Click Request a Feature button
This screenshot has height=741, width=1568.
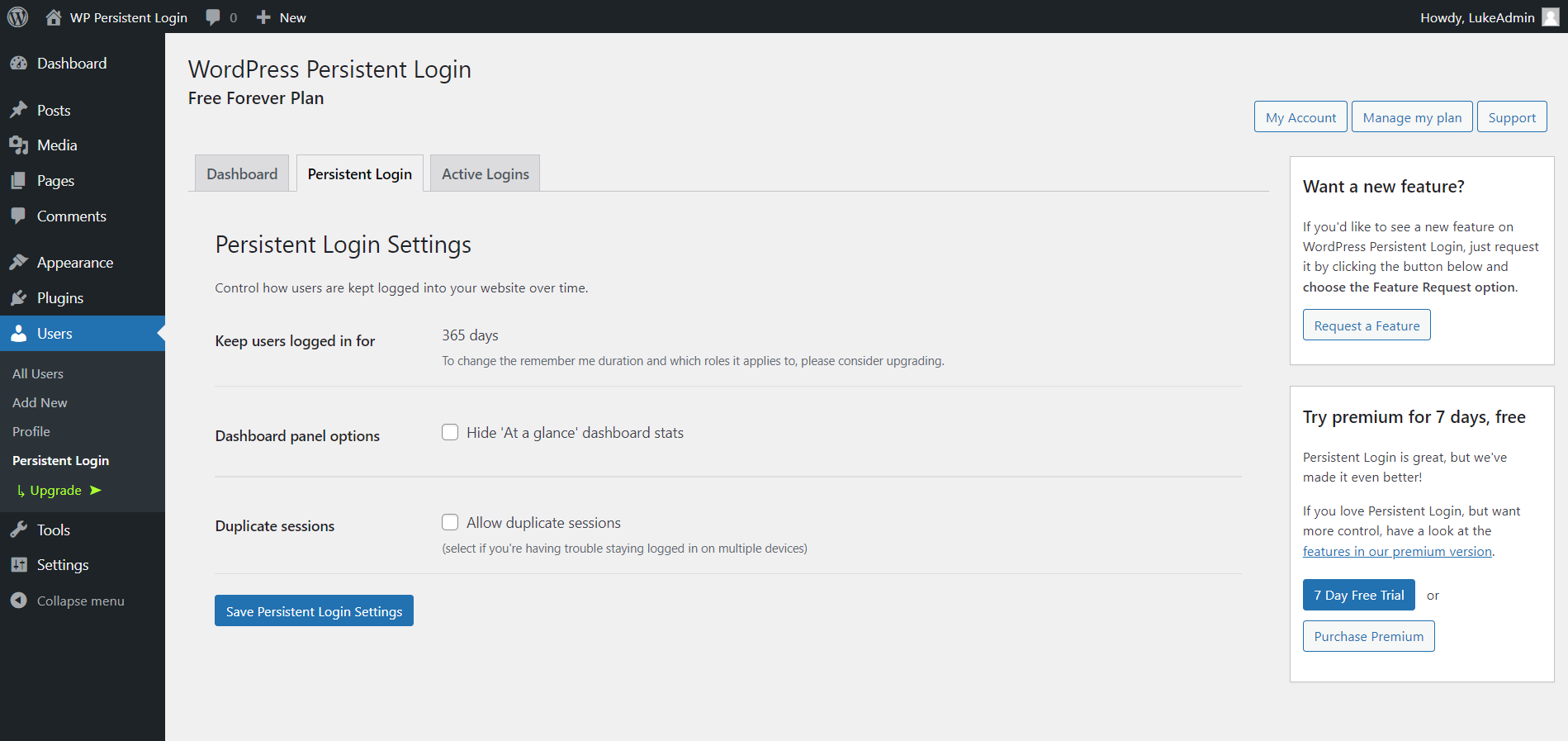click(1367, 325)
